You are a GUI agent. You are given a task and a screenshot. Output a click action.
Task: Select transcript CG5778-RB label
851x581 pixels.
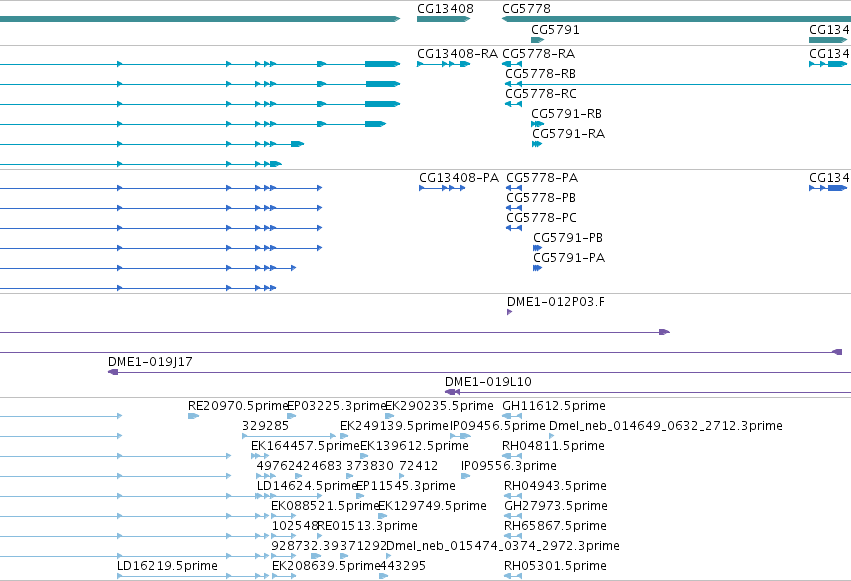540,74
